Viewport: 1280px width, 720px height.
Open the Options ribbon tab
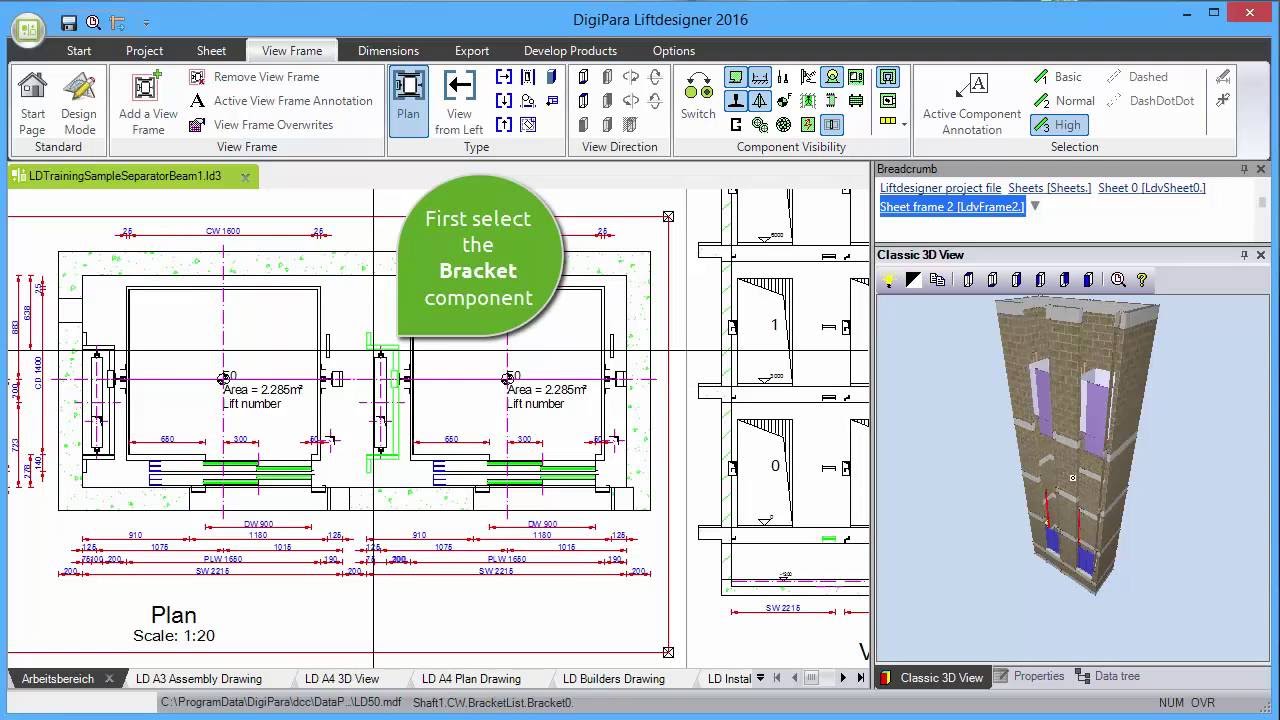[674, 51]
